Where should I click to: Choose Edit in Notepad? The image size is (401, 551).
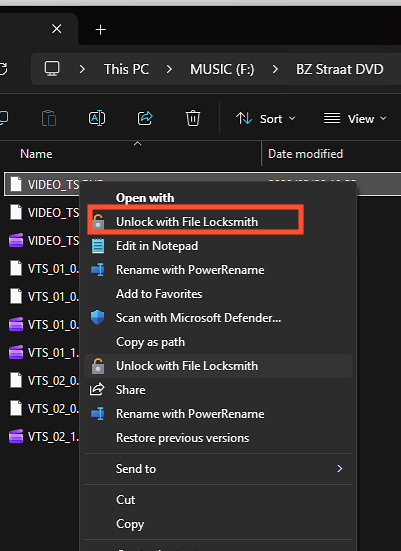[x=218, y=246]
